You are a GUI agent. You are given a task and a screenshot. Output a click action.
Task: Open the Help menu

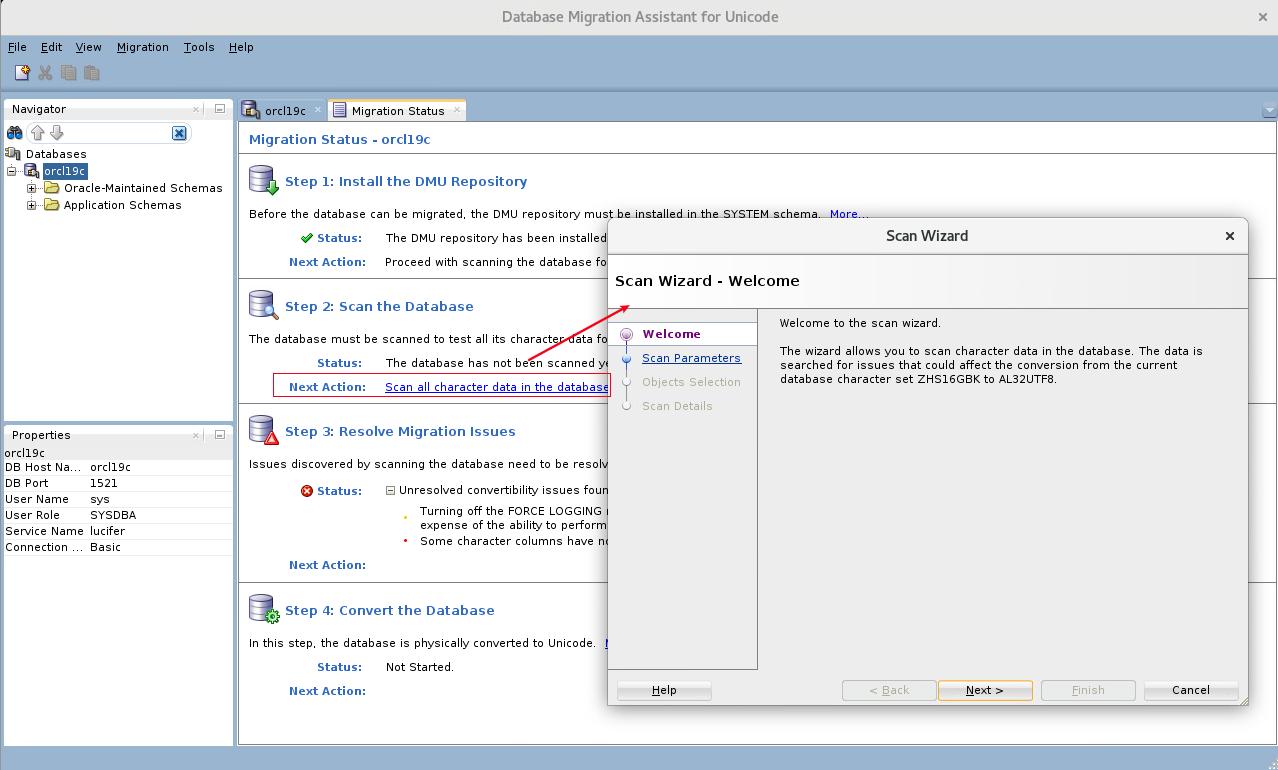click(241, 47)
